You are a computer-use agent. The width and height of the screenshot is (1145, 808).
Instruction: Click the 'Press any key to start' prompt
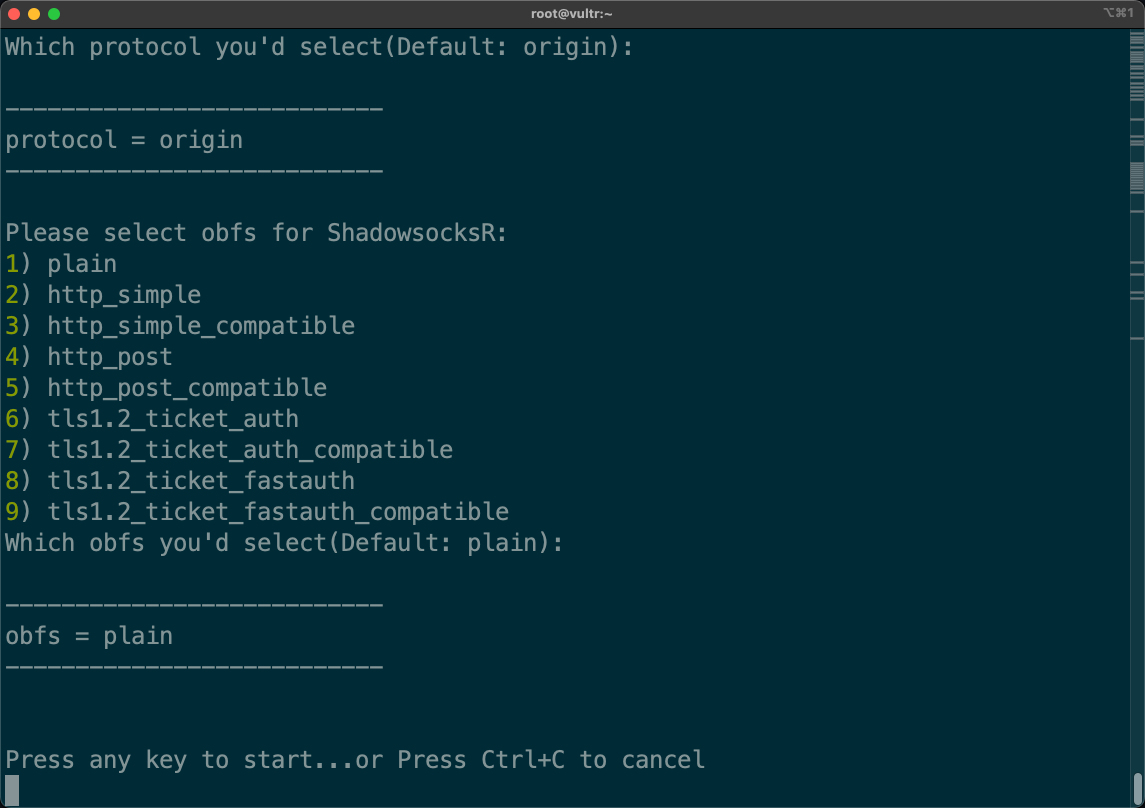[x=355, y=760]
